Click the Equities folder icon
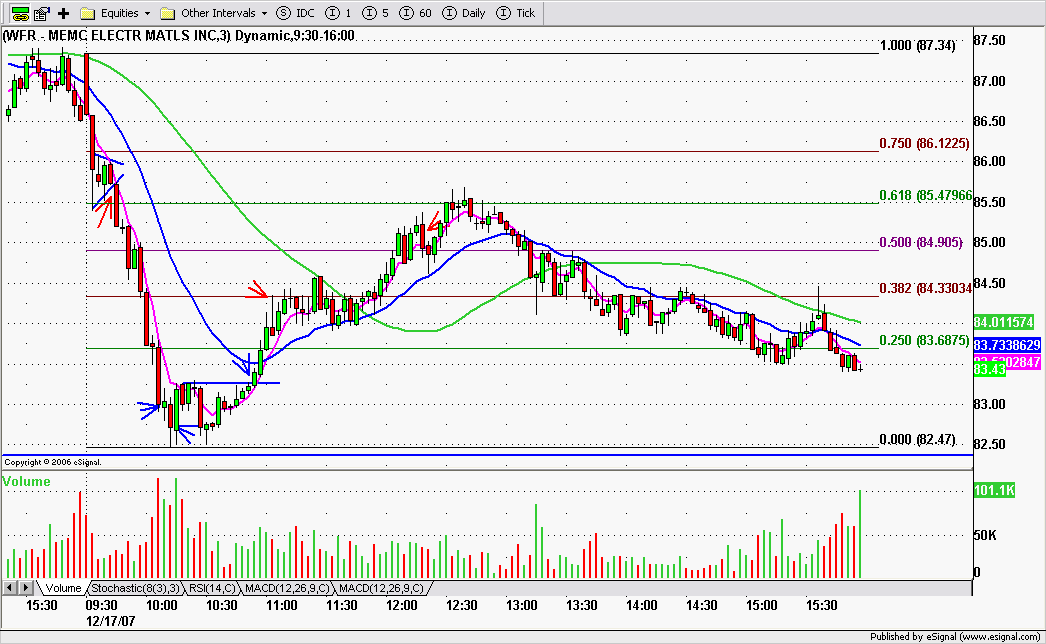This screenshot has height=644, width=1046. 87,13
